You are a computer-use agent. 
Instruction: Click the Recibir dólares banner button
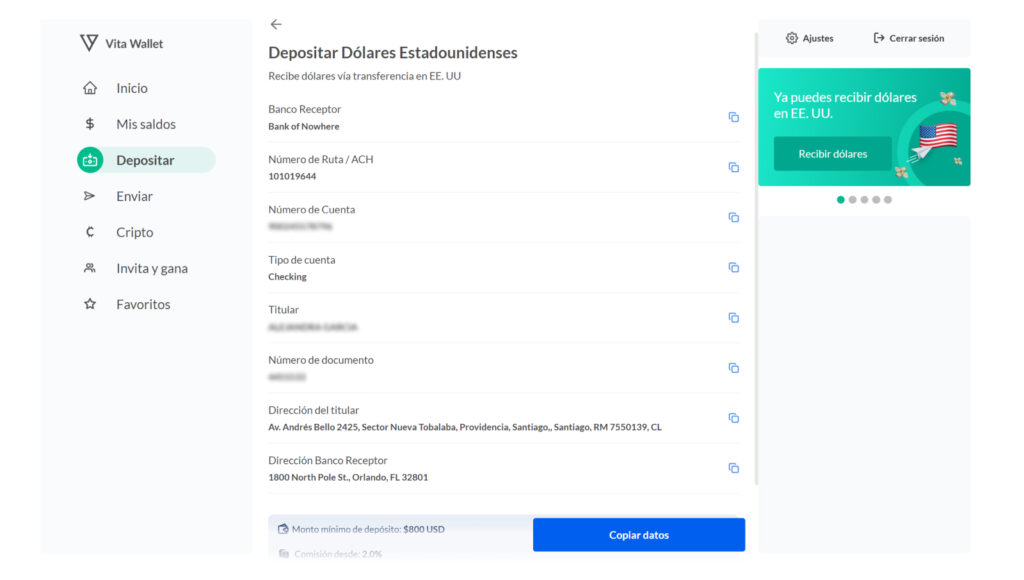(832, 154)
